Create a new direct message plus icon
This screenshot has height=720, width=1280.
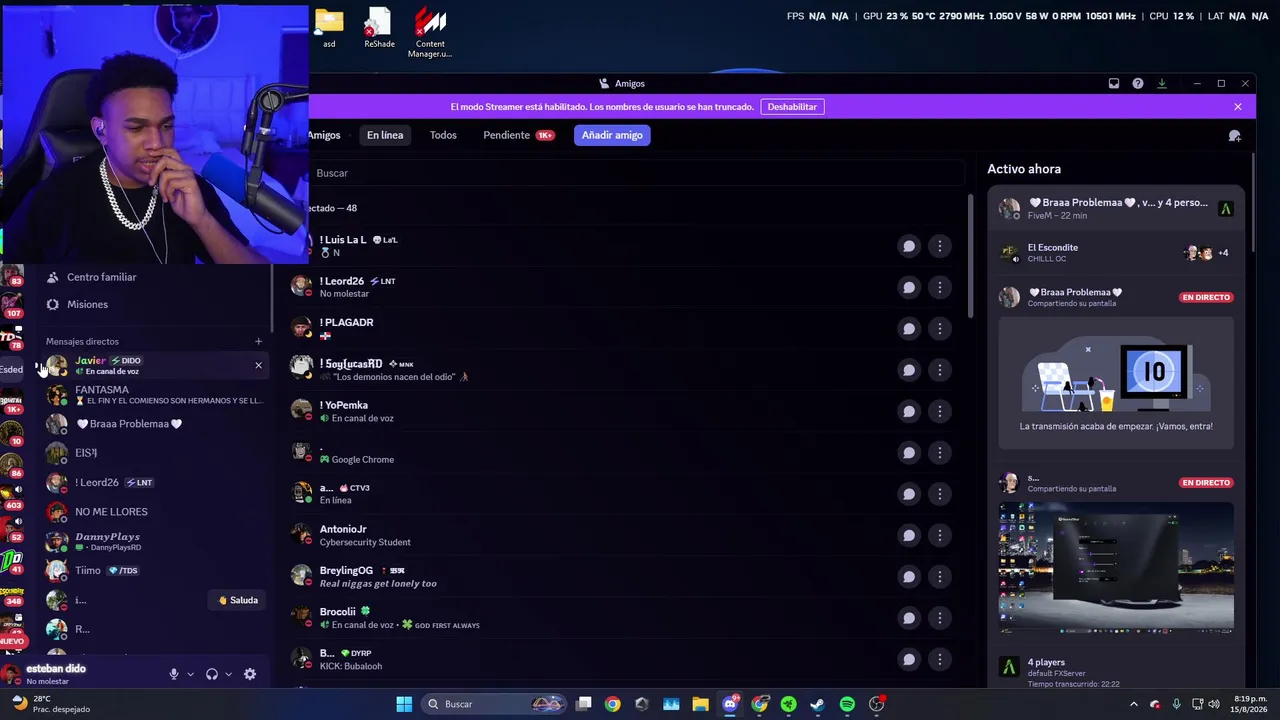tap(258, 342)
